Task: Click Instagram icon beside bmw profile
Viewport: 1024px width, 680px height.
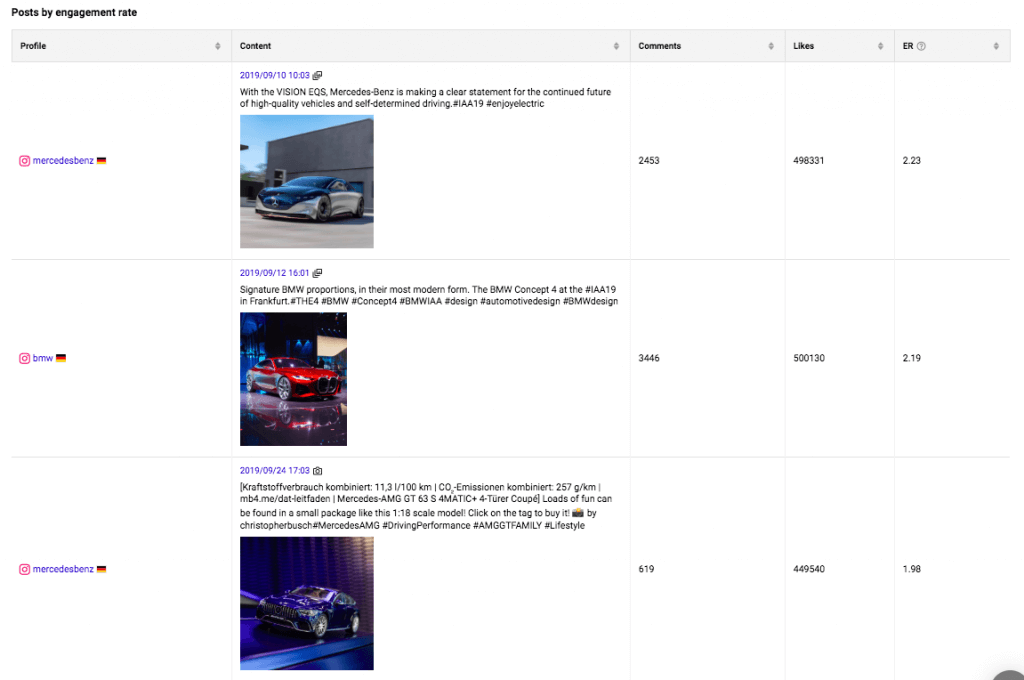Action: (x=24, y=358)
